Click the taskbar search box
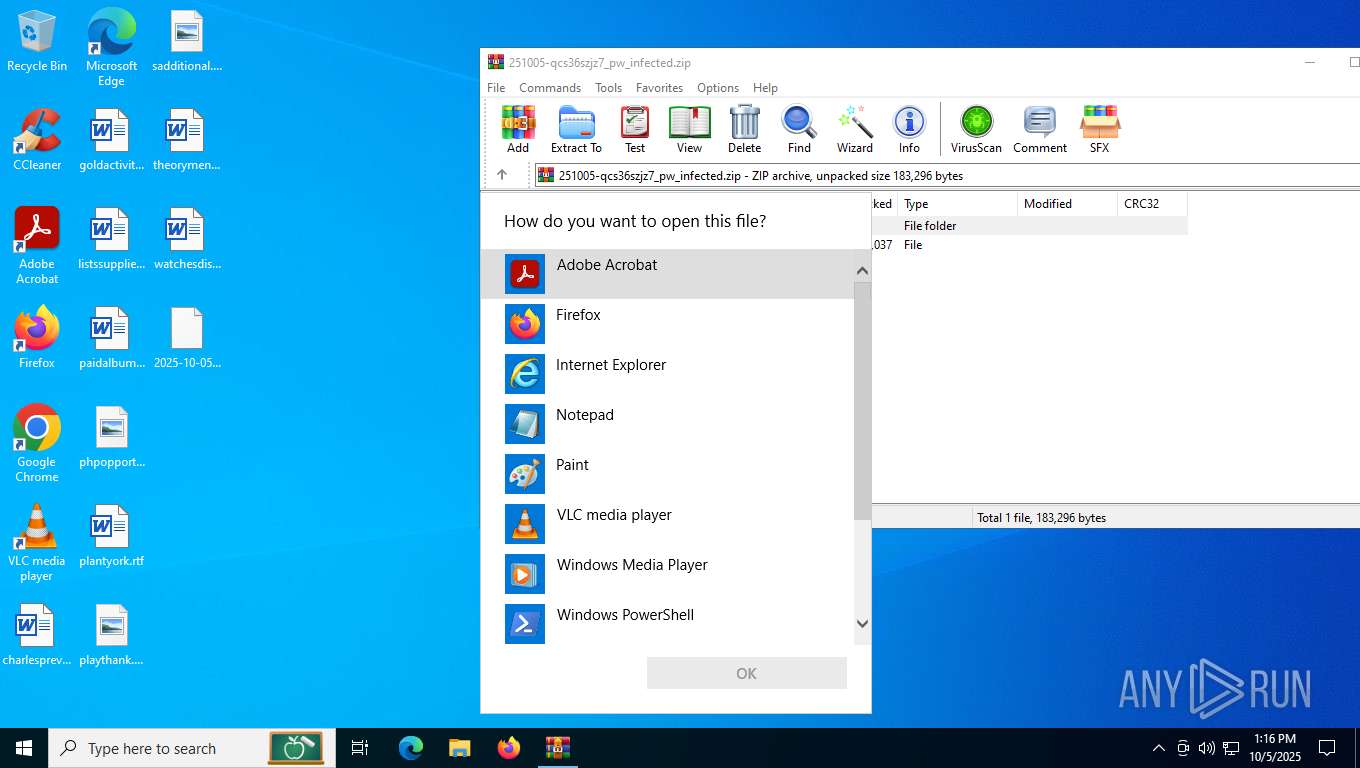This screenshot has height=768, width=1360. (x=192, y=748)
